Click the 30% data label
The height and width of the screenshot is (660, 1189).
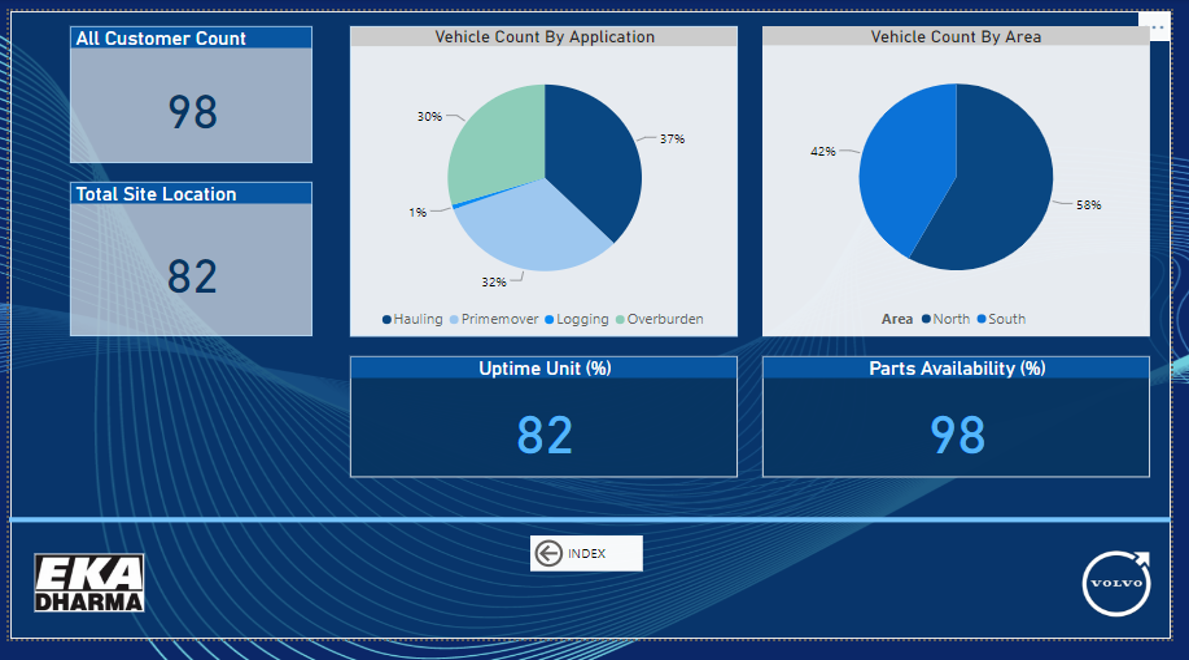click(x=429, y=116)
